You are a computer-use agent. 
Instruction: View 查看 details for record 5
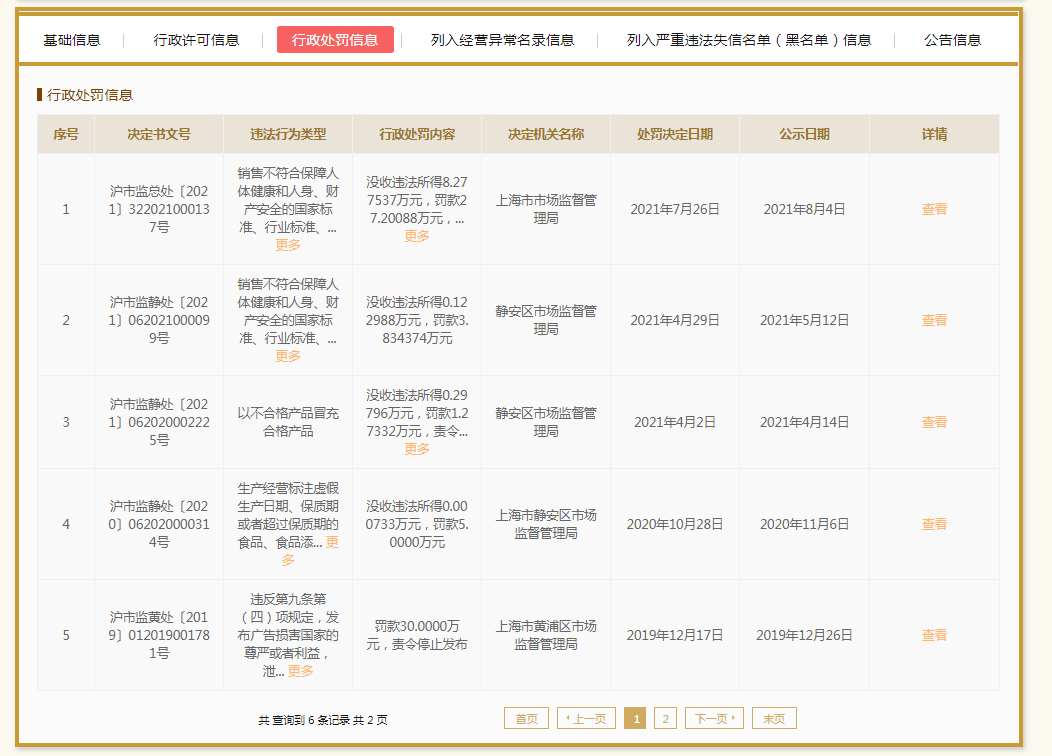tap(934, 635)
